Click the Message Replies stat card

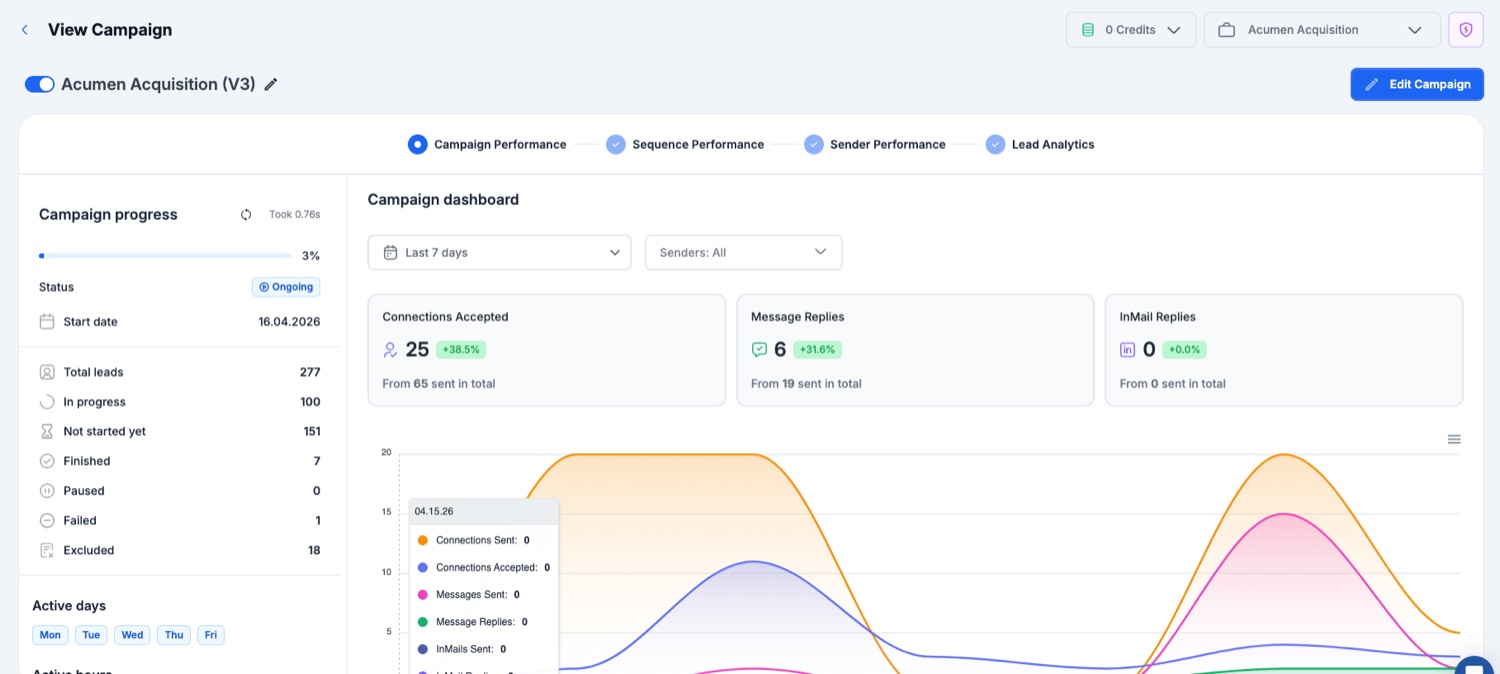pos(915,350)
